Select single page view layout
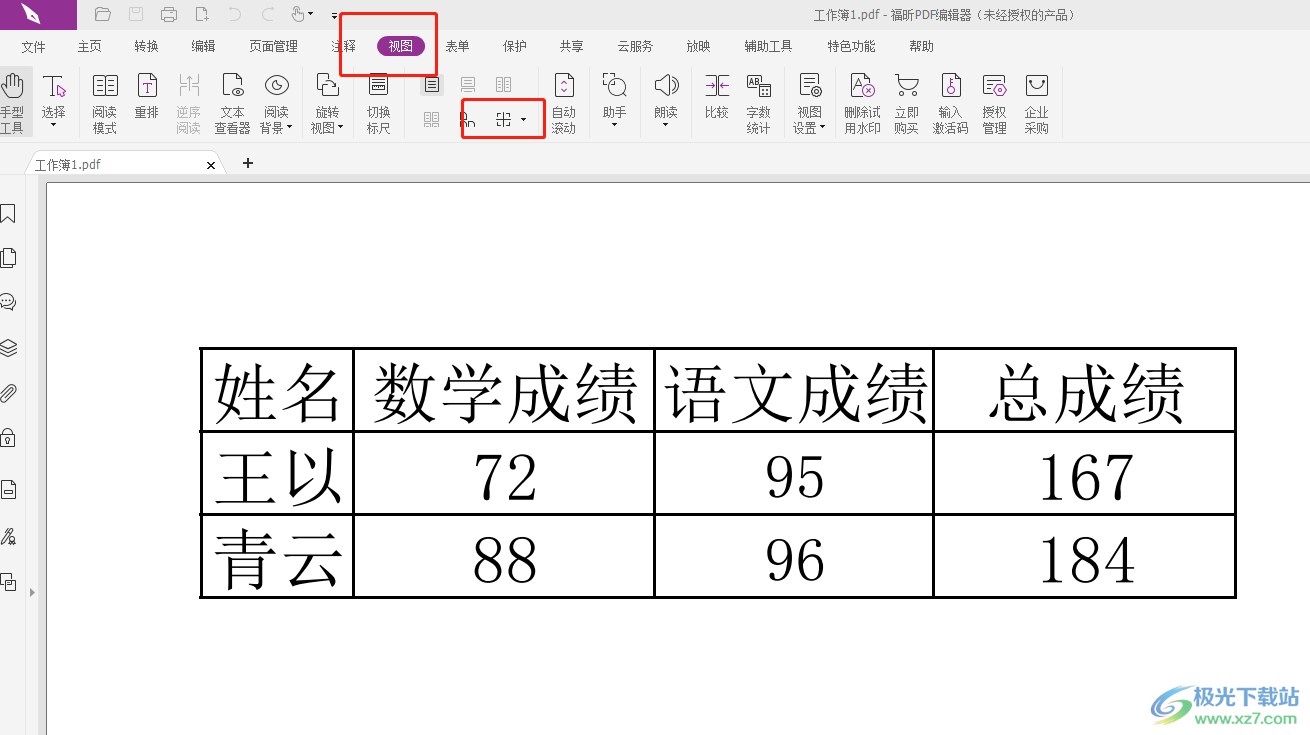 432,85
